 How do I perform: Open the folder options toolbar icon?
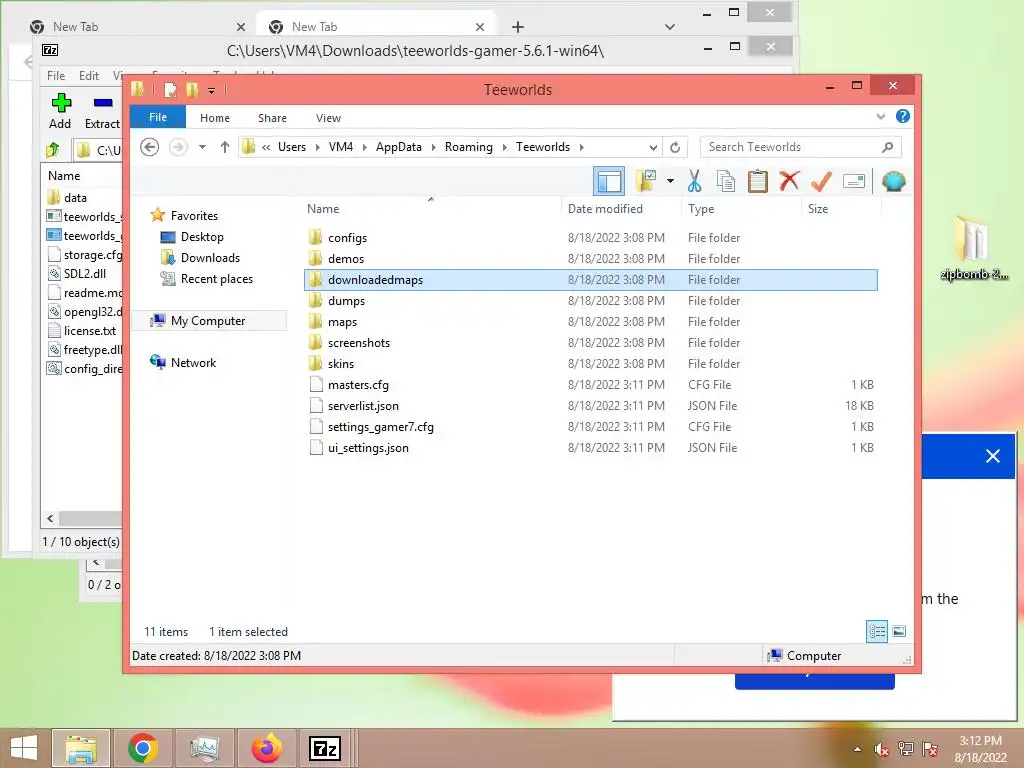pyautogui.click(x=645, y=181)
